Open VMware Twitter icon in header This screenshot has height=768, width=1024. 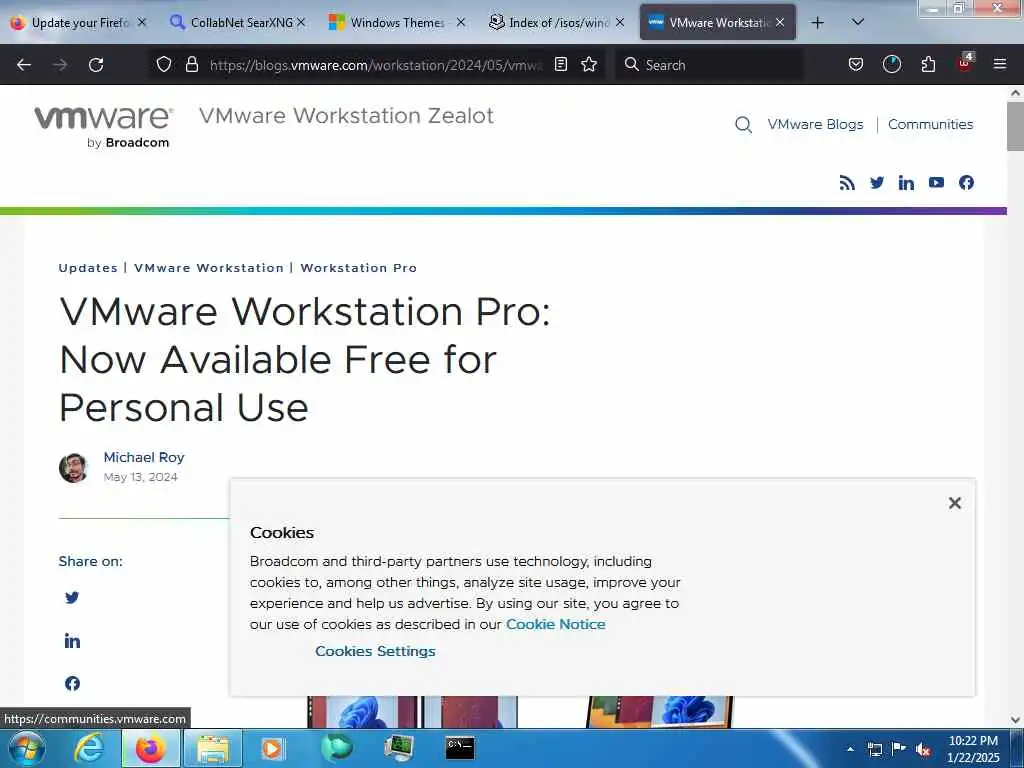pyautogui.click(x=876, y=182)
